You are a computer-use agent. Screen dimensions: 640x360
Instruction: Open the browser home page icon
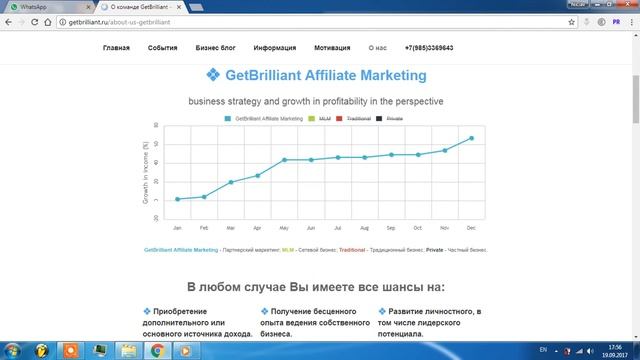[x=48, y=22]
